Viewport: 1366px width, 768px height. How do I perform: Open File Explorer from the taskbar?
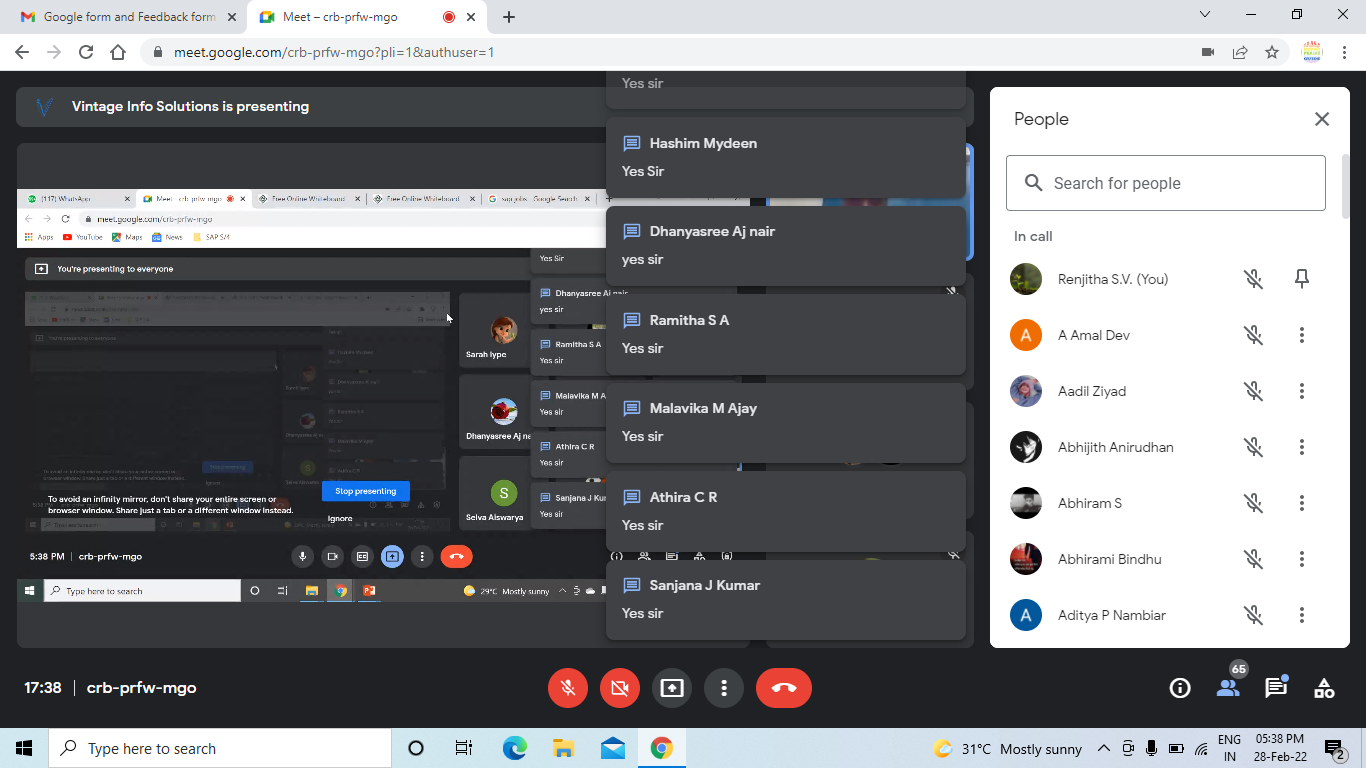(x=563, y=748)
